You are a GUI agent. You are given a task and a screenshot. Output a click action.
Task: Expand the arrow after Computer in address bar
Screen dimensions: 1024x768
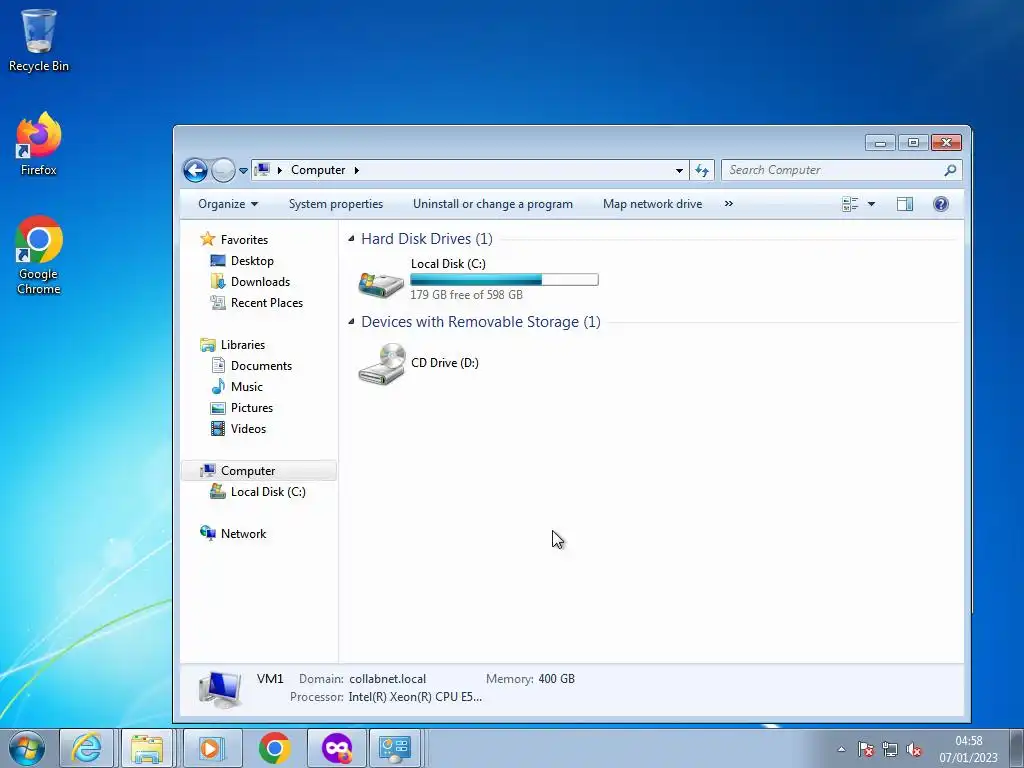357,170
